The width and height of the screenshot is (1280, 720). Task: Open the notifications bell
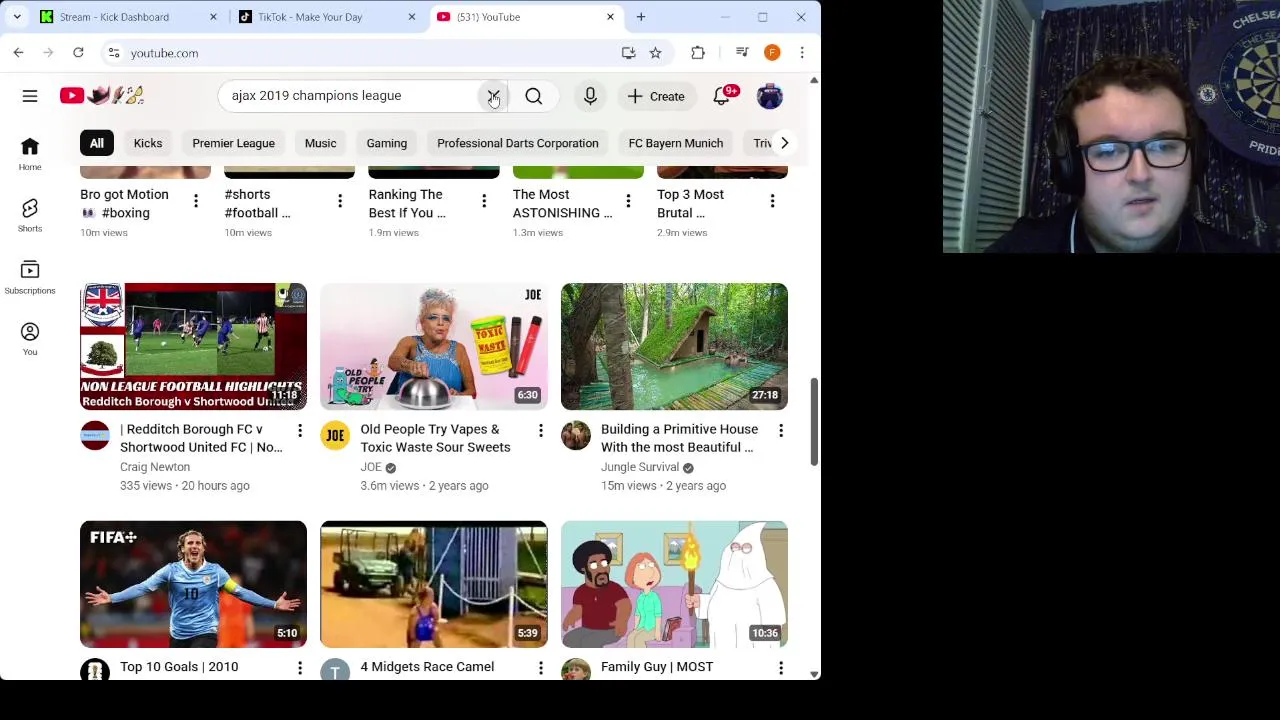point(721,96)
